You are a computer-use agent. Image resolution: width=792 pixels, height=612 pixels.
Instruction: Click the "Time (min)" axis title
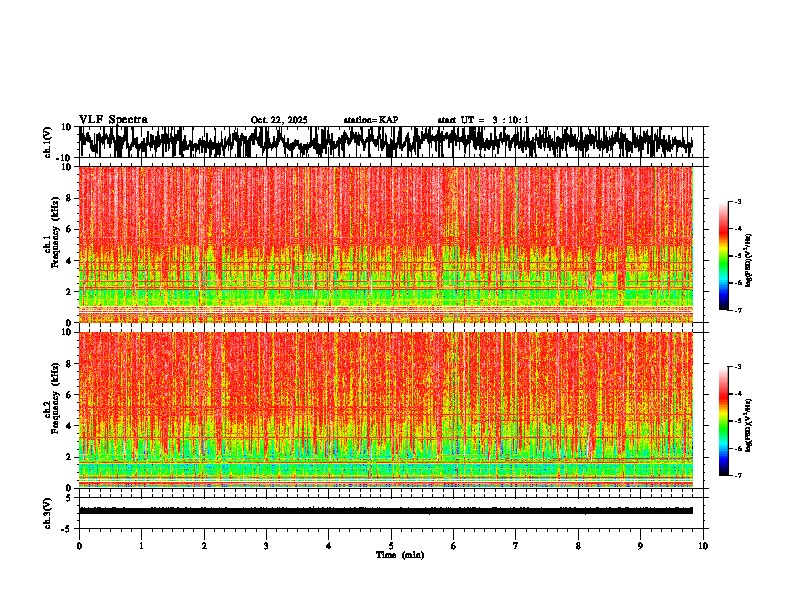tap(400, 555)
